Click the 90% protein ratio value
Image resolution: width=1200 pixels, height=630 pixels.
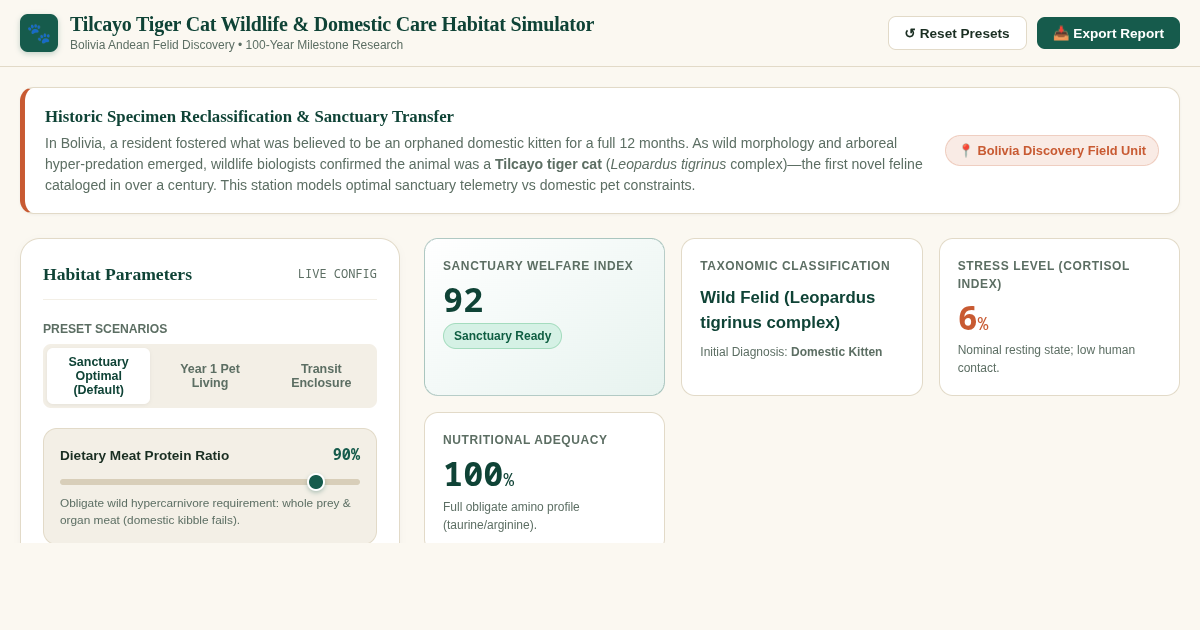click(346, 455)
